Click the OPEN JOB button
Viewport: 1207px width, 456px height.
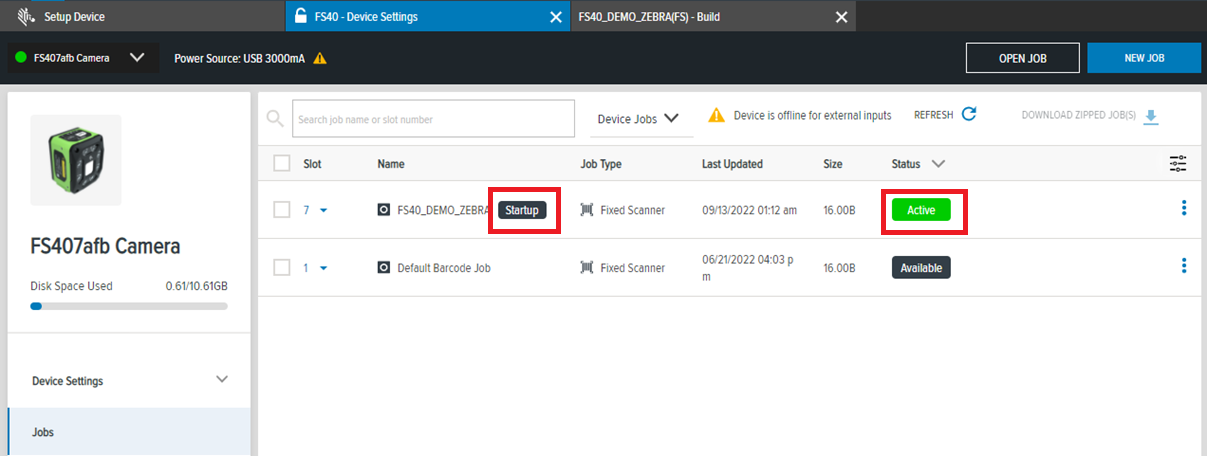1022,58
